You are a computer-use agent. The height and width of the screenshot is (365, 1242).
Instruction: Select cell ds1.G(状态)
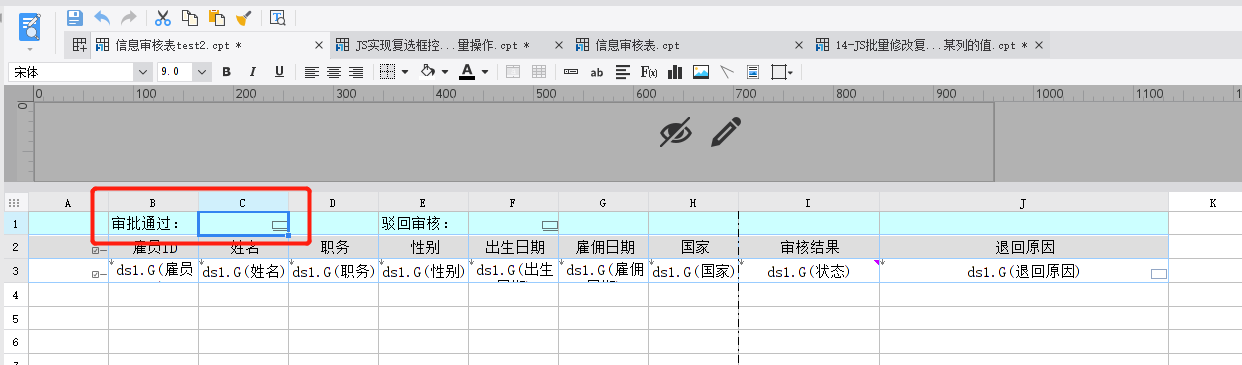pyautogui.click(x=809, y=271)
